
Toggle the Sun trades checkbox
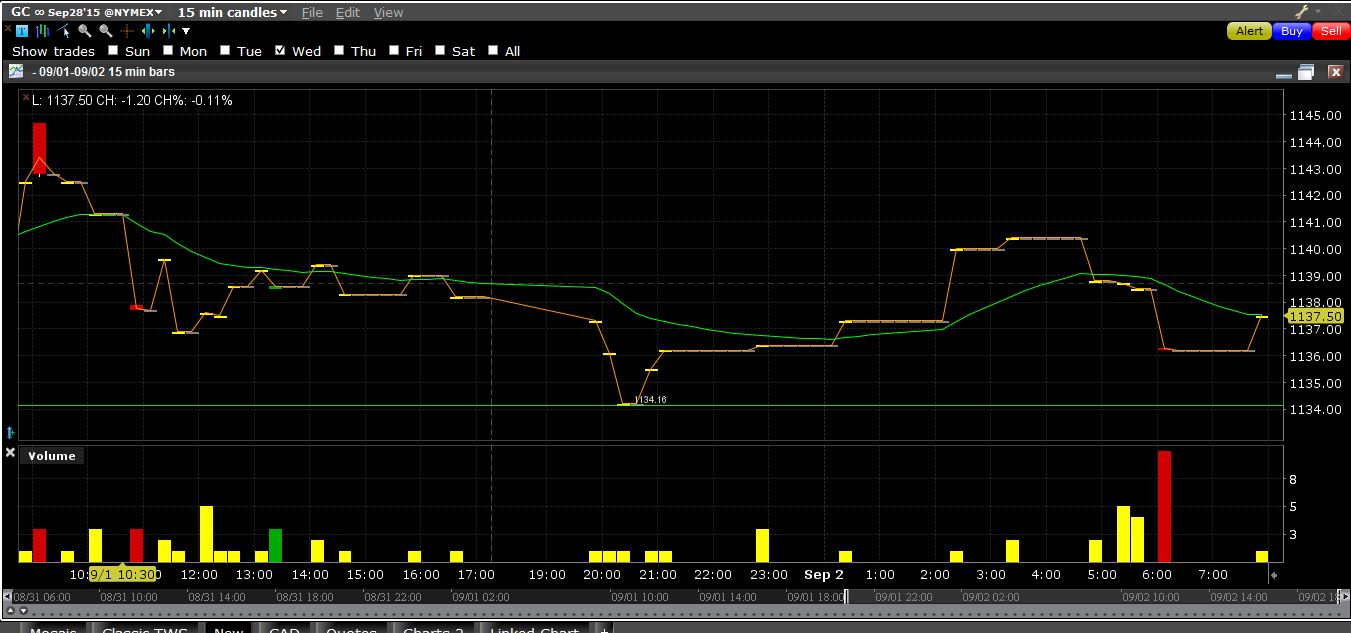click(x=113, y=50)
